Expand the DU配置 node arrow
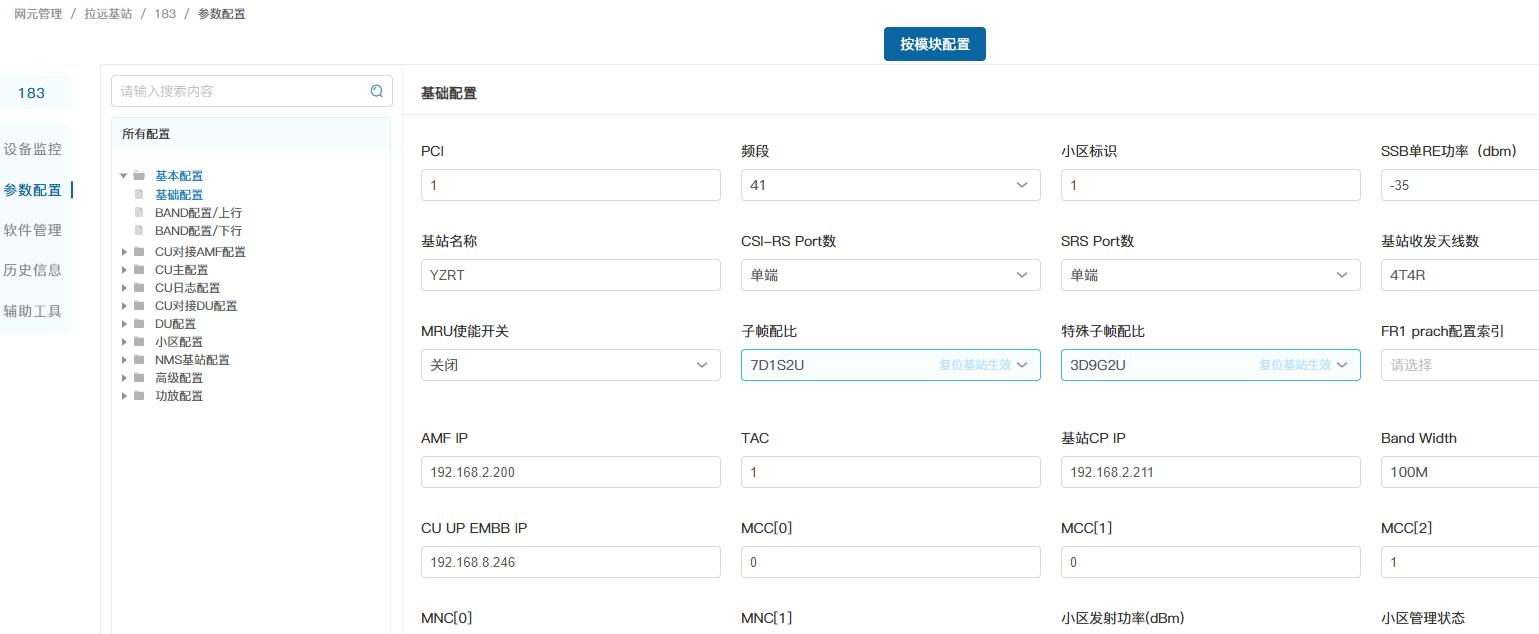 (124, 324)
